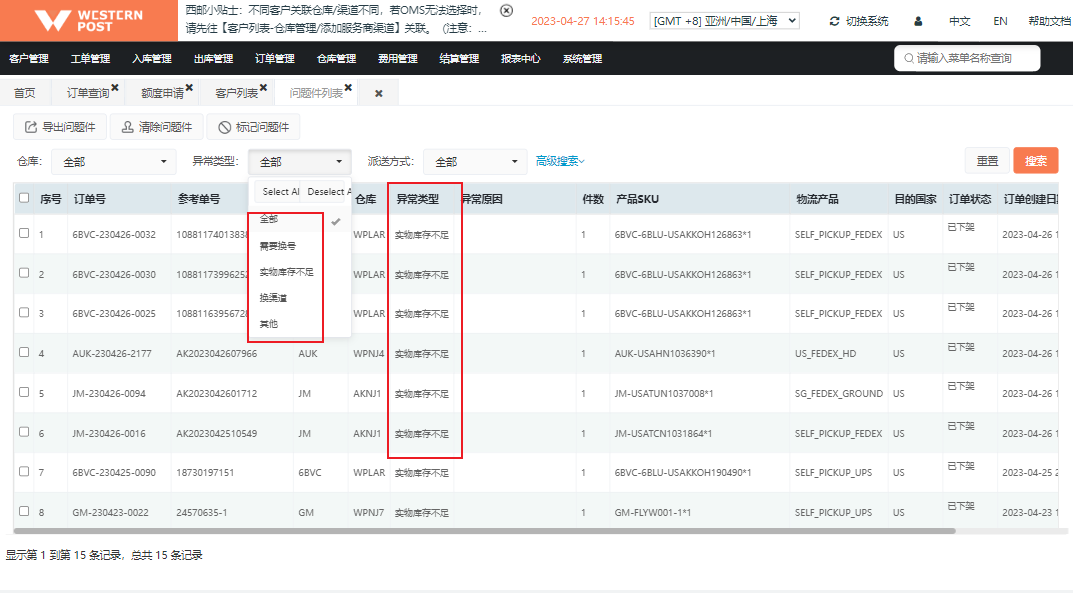
Task: Choose 其他 option
Action: (x=269, y=324)
